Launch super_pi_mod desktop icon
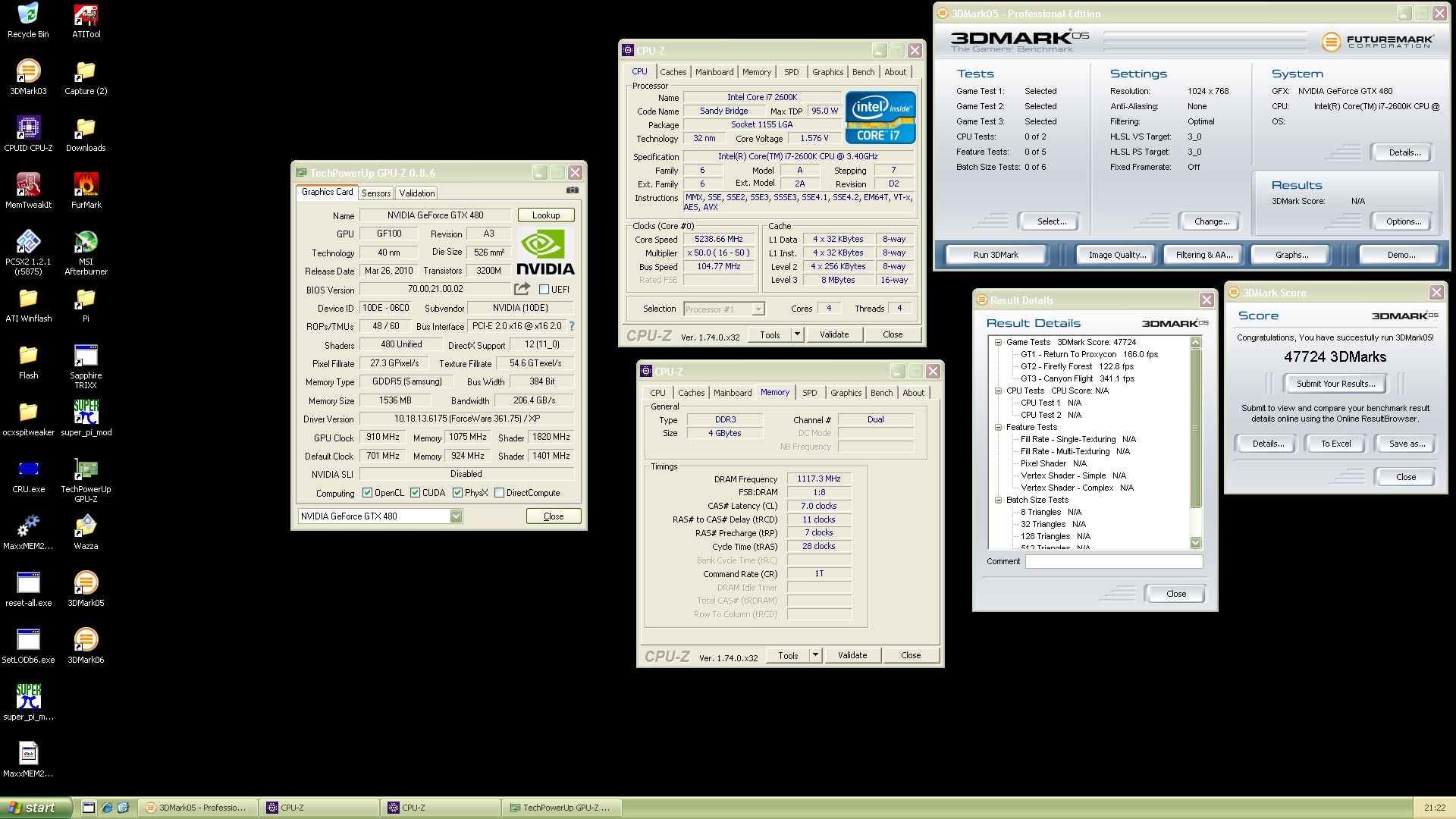Screen dimensions: 1456x819 click(x=86, y=419)
